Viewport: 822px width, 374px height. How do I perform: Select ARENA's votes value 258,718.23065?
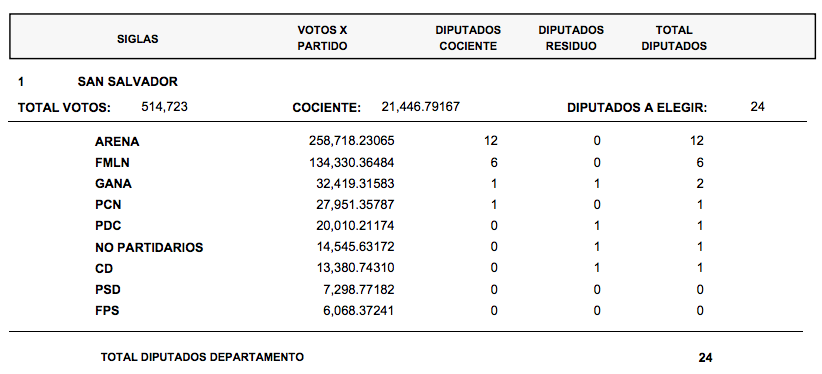tap(352, 141)
